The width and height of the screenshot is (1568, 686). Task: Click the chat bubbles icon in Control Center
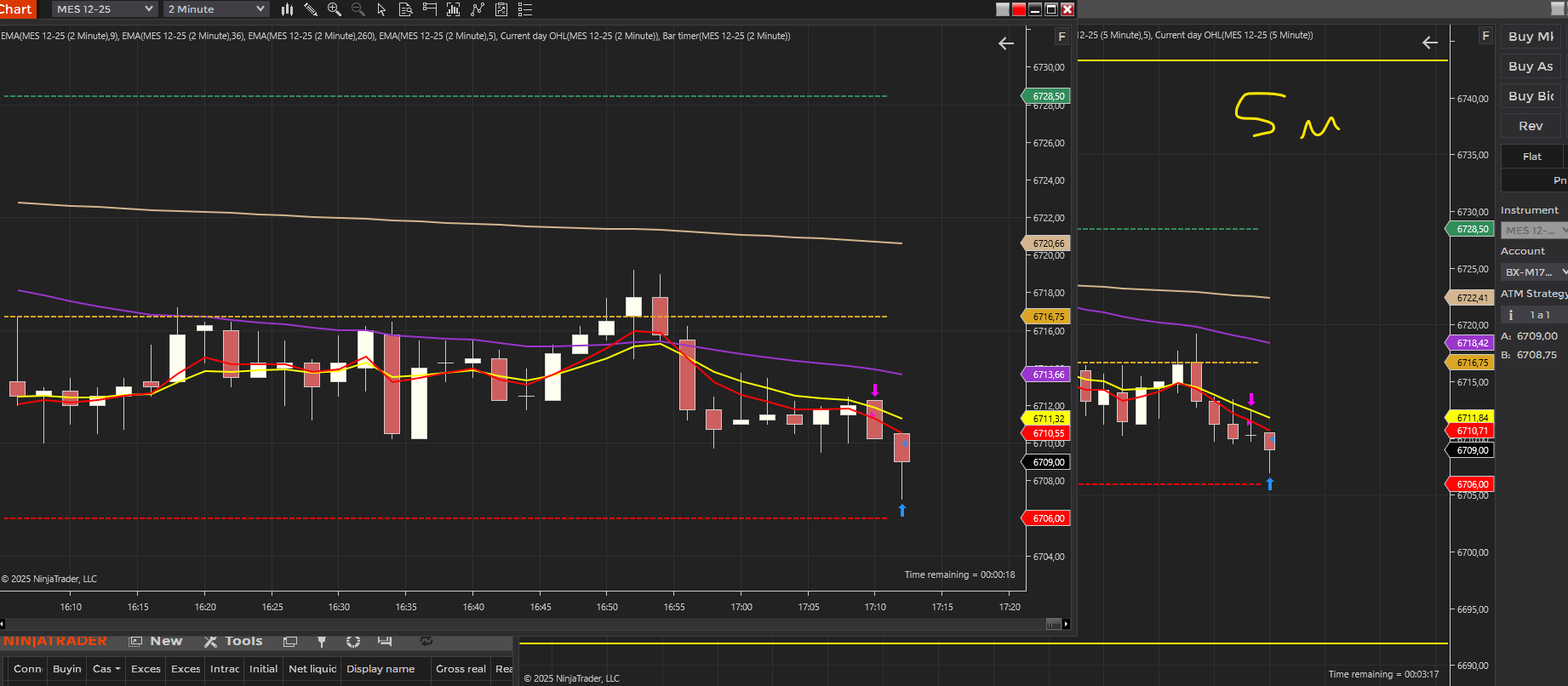(385, 641)
